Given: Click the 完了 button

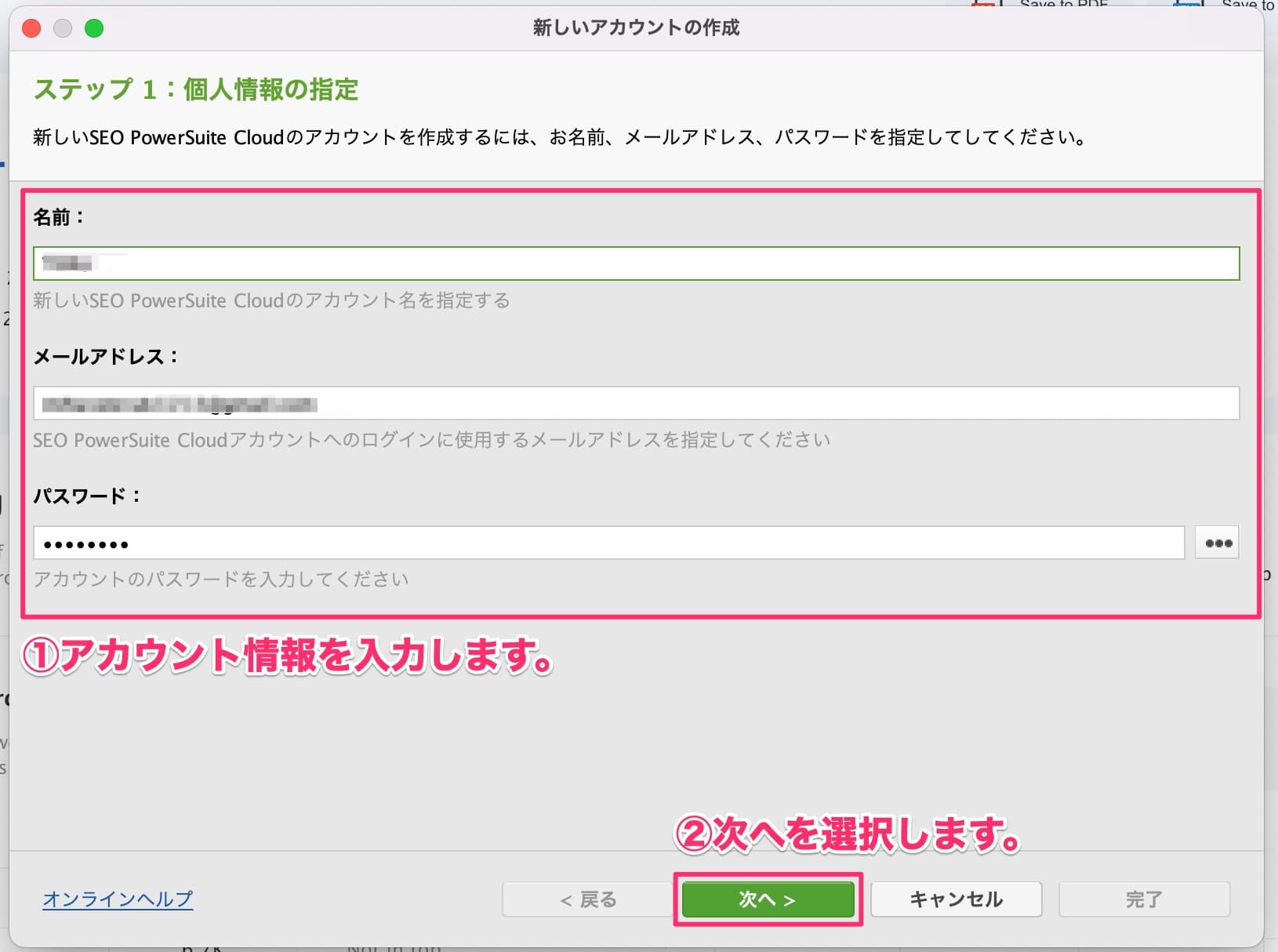Looking at the screenshot, I should coord(1144,899).
